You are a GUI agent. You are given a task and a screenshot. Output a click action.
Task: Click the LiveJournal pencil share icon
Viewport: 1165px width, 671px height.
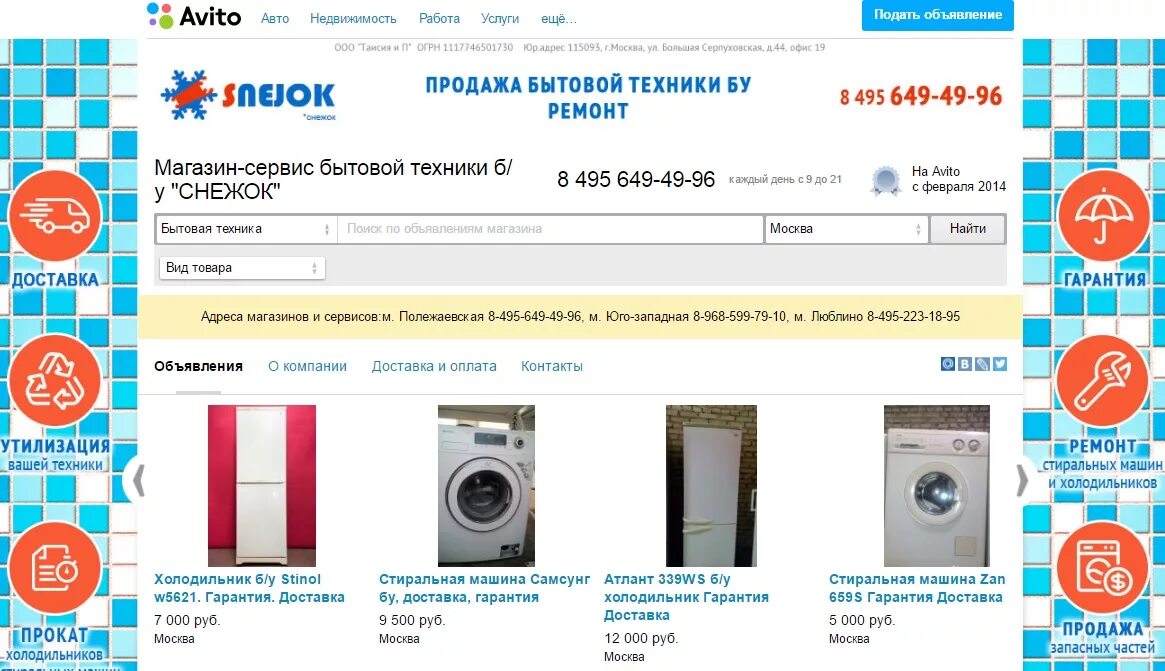pyautogui.click(x=982, y=364)
